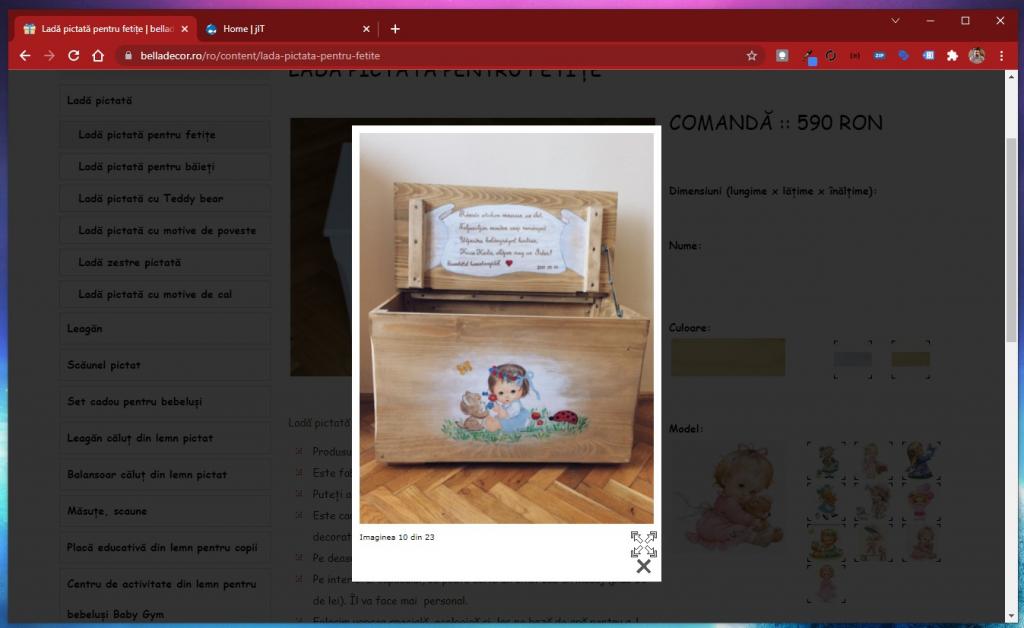This screenshot has width=1024, height=628.
Task: Open the Extensions puzzle piece menu
Action: pos(952,56)
